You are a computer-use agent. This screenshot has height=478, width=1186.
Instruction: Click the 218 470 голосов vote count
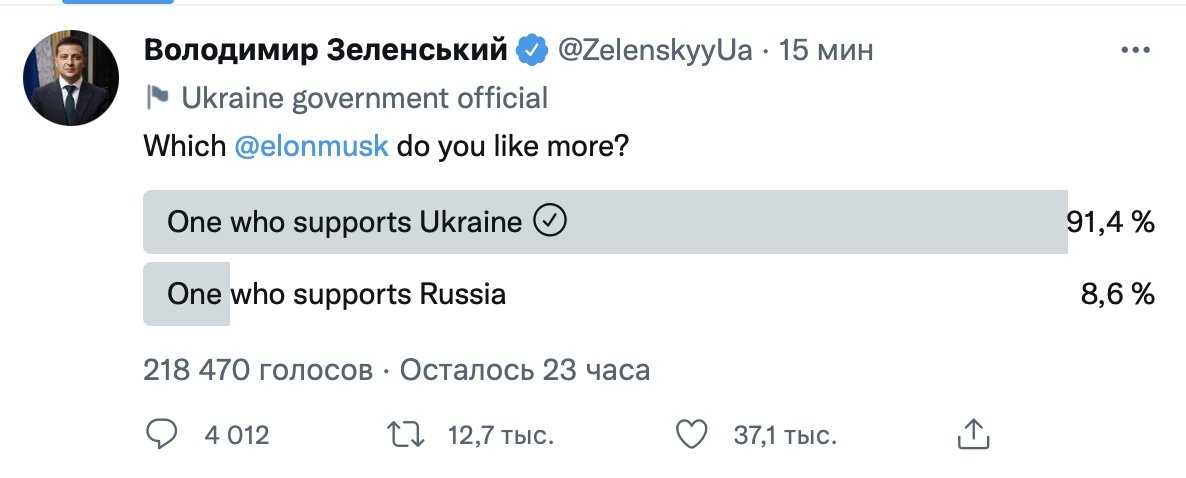[x=257, y=371]
